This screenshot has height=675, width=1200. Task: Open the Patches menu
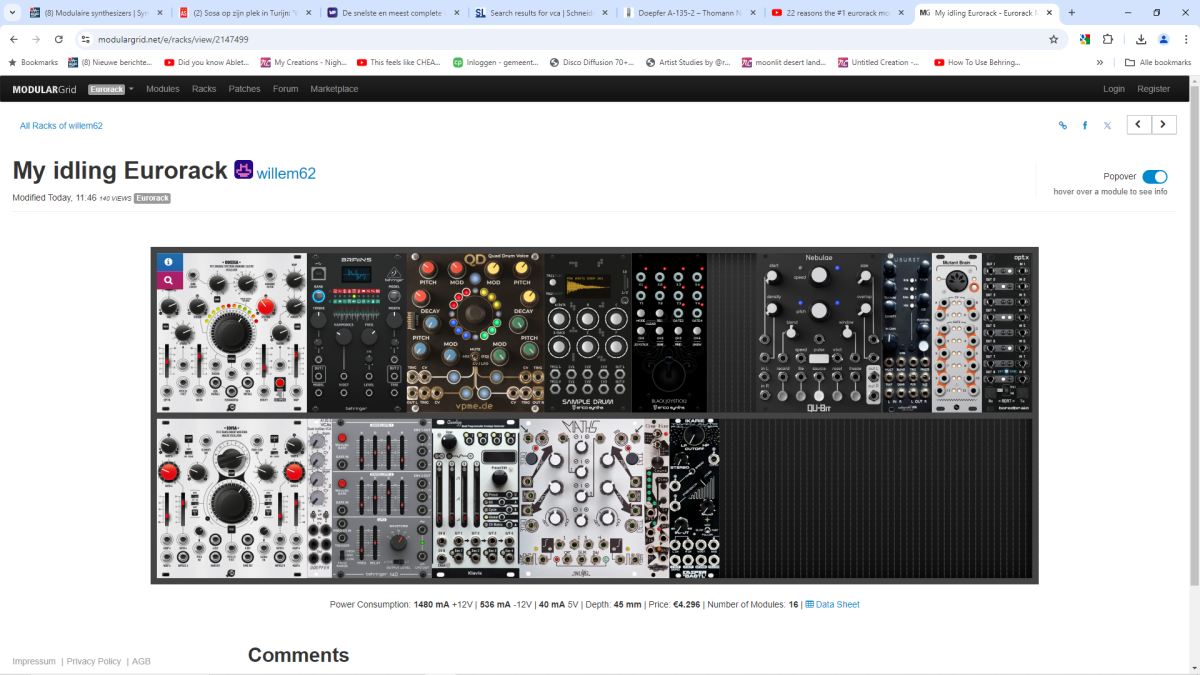(244, 89)
